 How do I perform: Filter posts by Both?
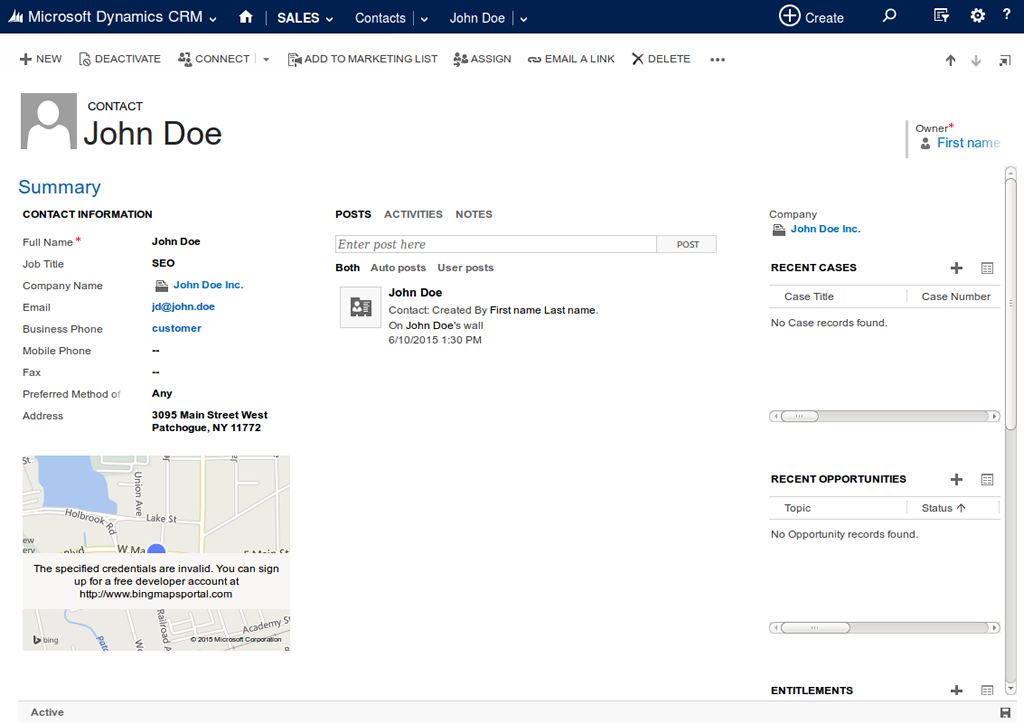click(x=347, y=268)
